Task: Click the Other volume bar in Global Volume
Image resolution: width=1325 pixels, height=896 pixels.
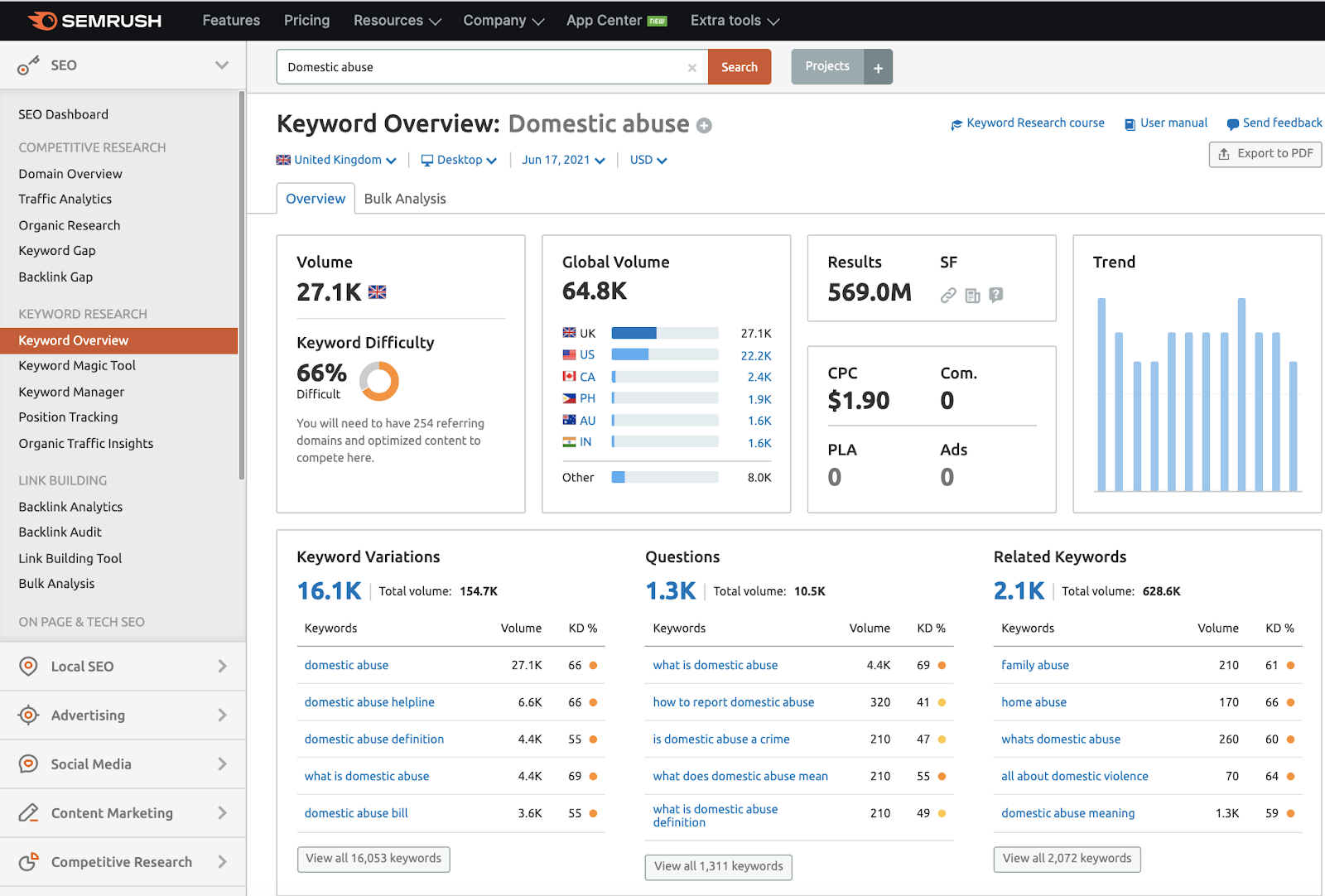Action: (665, 477)
